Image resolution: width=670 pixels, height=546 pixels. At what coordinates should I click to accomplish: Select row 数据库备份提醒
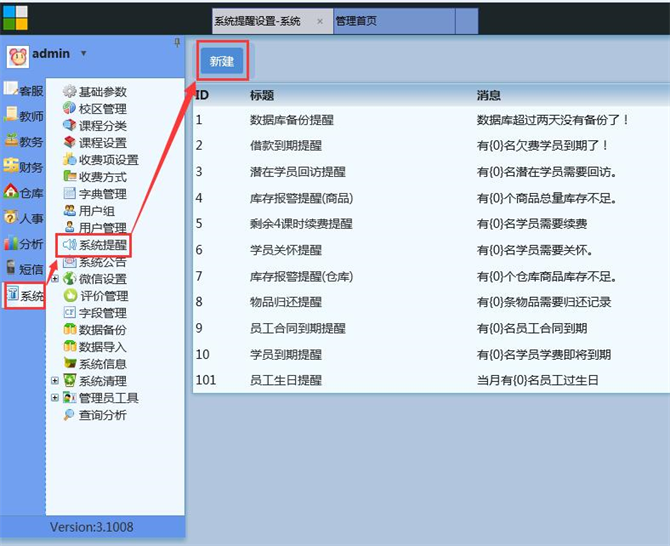(431, 120)
